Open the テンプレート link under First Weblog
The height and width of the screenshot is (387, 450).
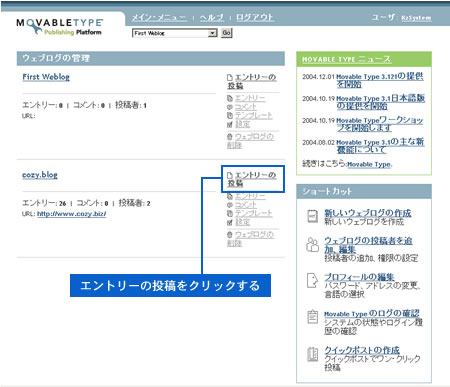click(253, 115)
